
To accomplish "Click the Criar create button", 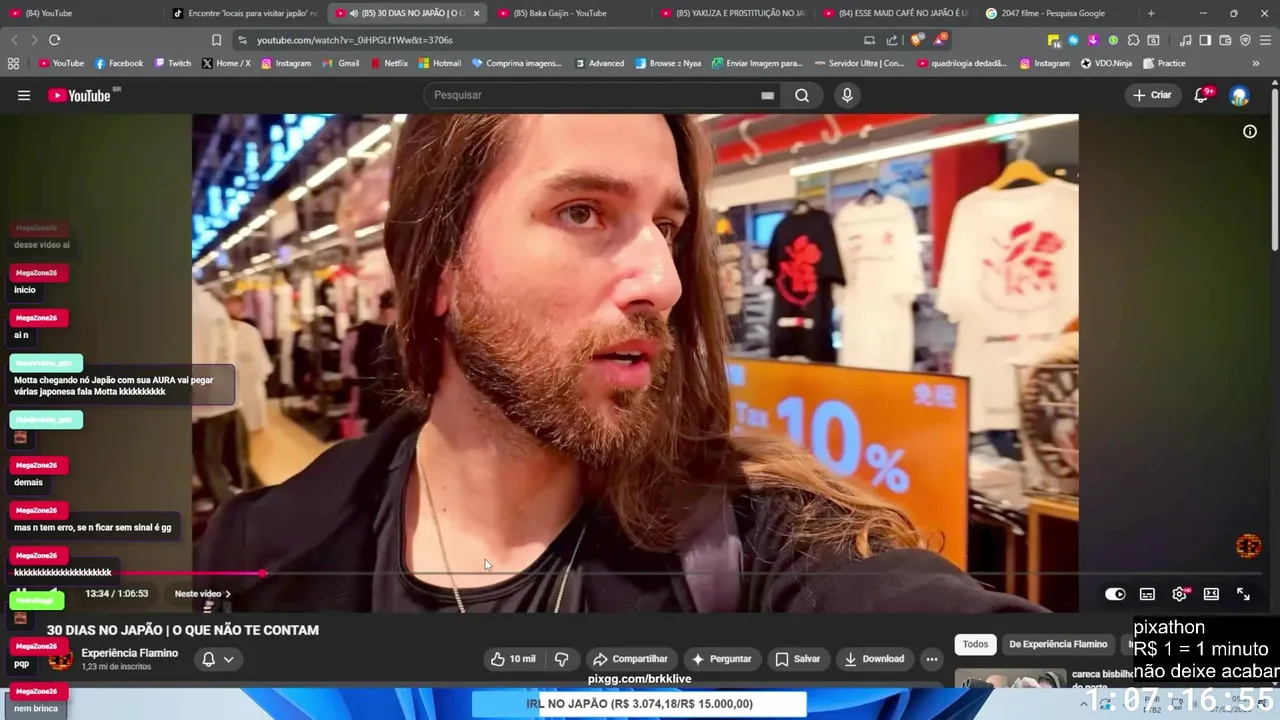I will [x=1152, y=95].
